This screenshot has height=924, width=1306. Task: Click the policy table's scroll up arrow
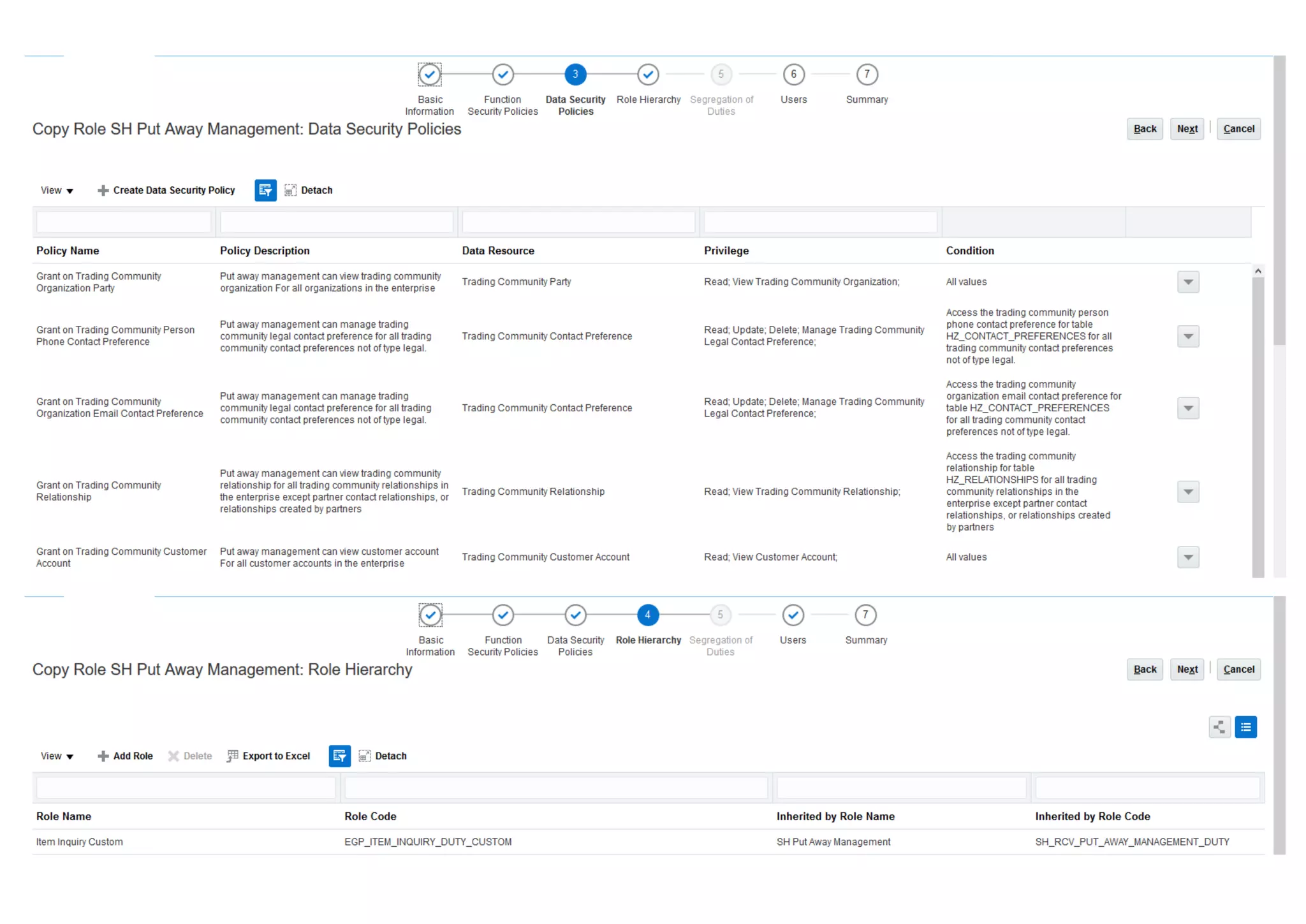(x=1258, y=272)
